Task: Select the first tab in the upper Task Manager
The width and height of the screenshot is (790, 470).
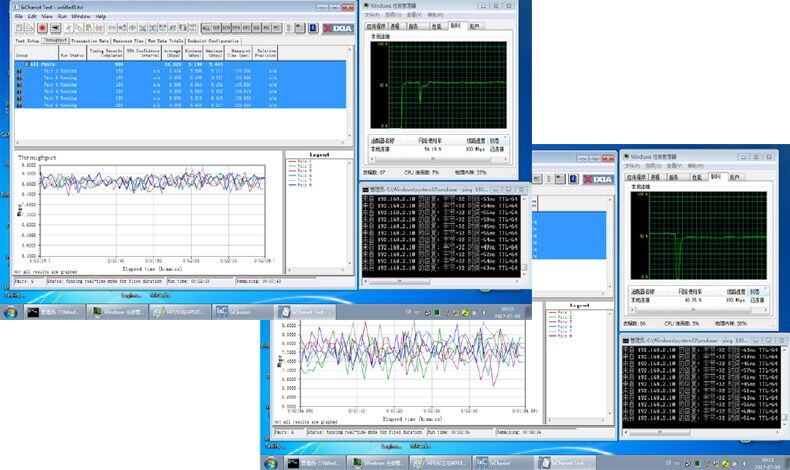Action: [376, 26]
